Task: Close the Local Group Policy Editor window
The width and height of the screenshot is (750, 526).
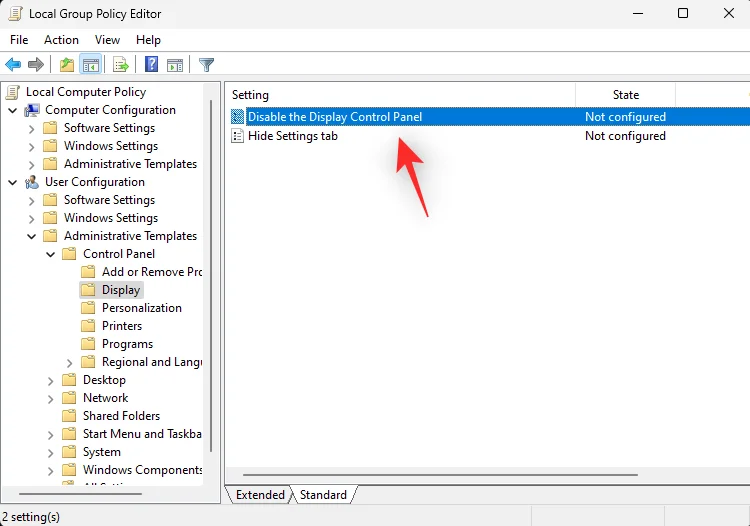Action: coord(728,13)
